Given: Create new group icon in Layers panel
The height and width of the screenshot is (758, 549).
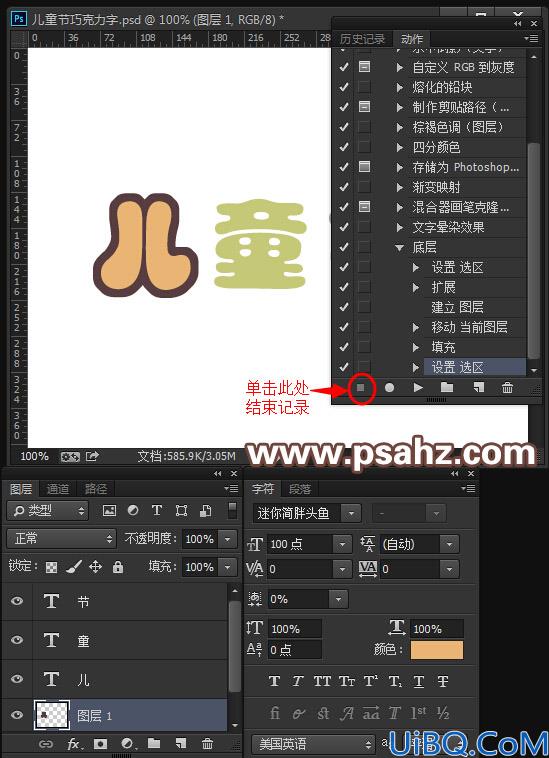Looking at the screenshot, I should 154,743.
